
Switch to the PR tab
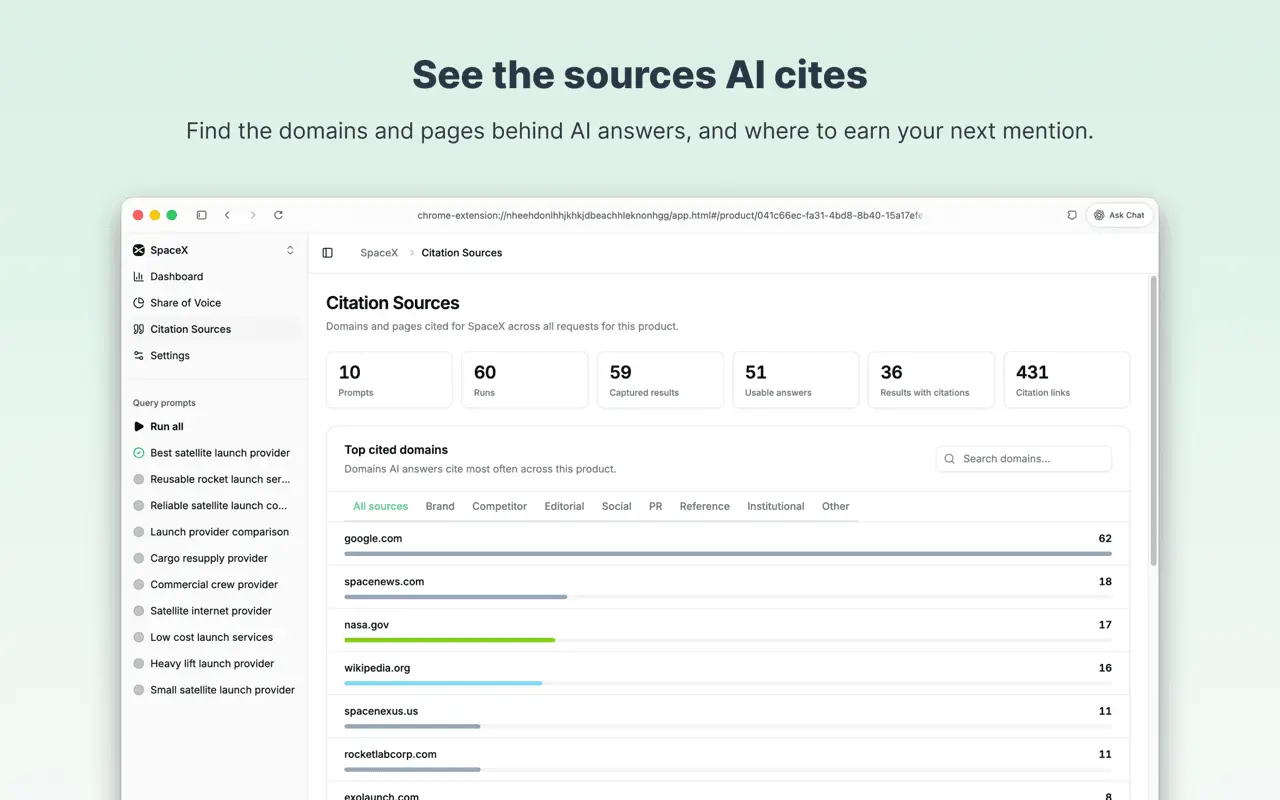click(x=655, y=506)
